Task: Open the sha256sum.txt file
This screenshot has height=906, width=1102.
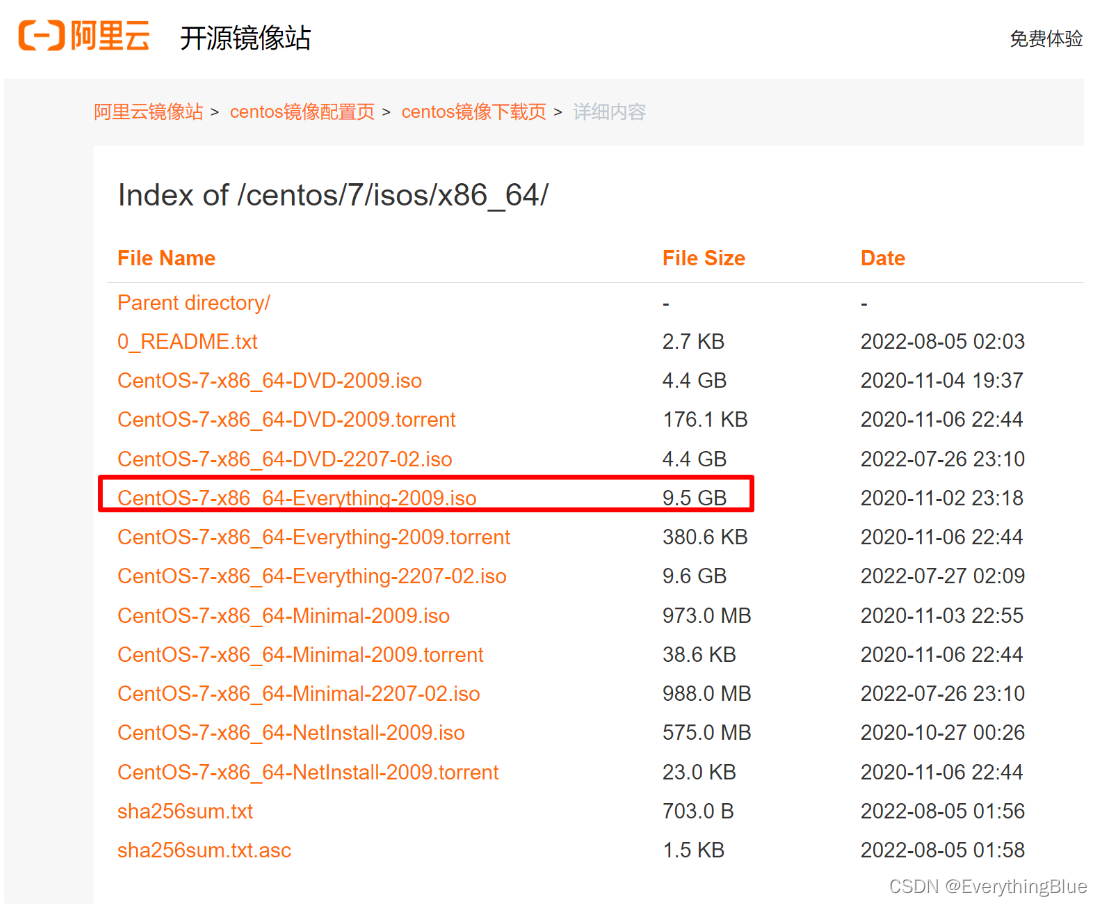Action: click(x=185, y=811)
